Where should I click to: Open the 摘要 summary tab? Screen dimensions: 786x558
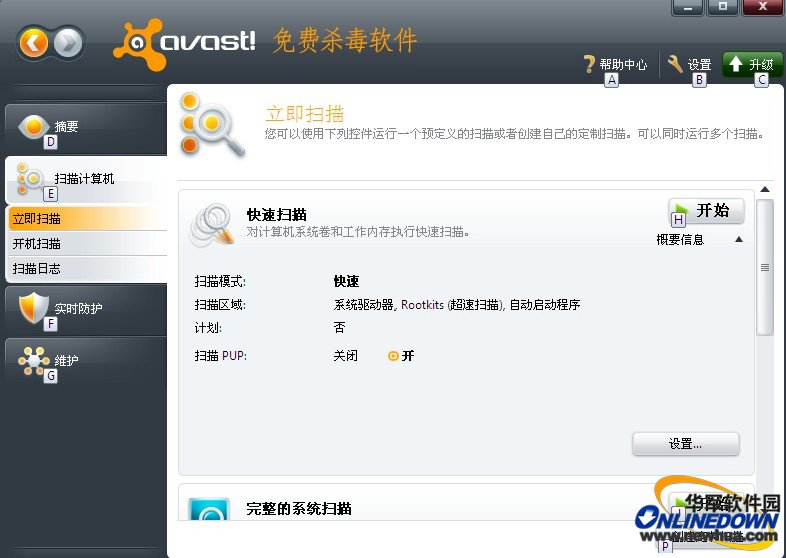click(x=86, y=128)
